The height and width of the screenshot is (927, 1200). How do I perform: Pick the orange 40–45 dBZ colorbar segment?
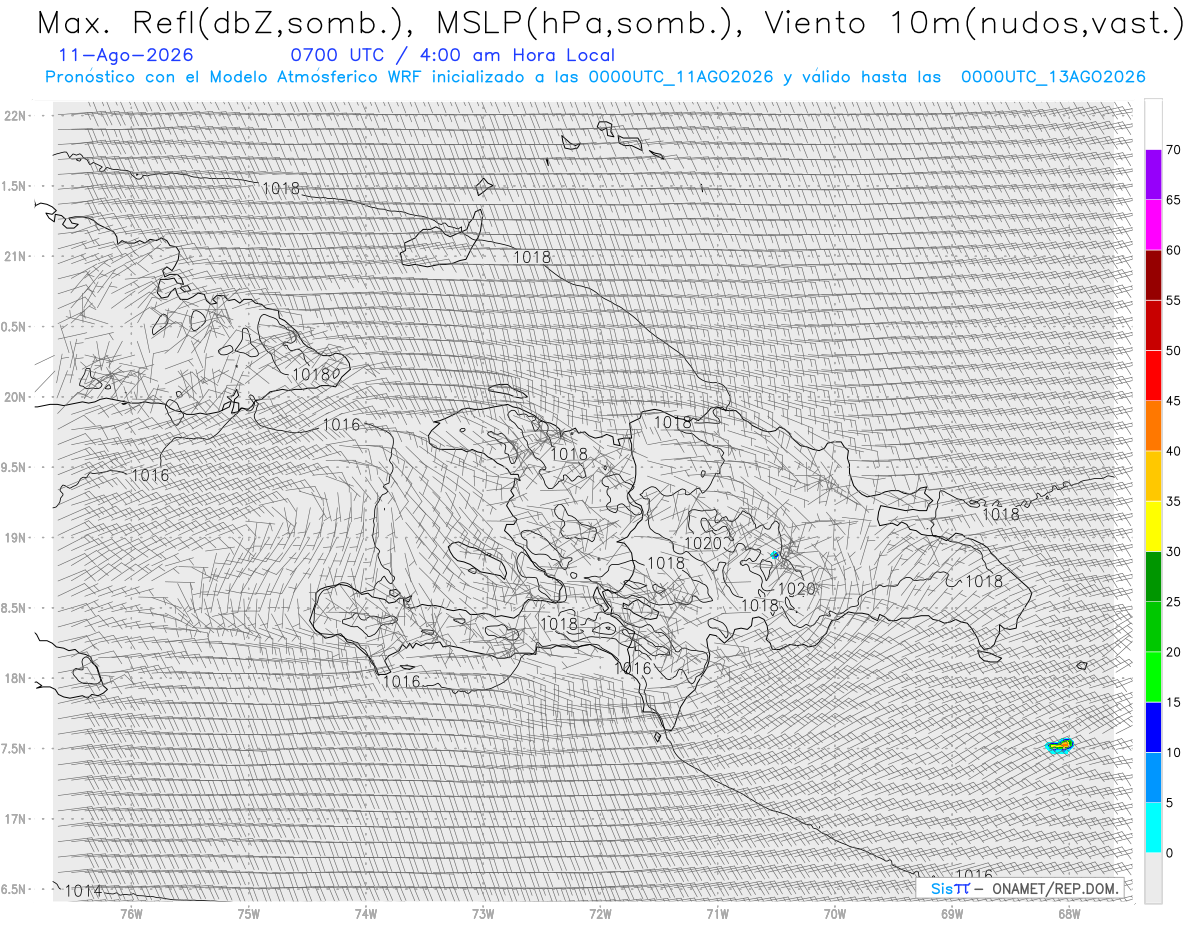pyautogui.click(x=1153, y=426)
